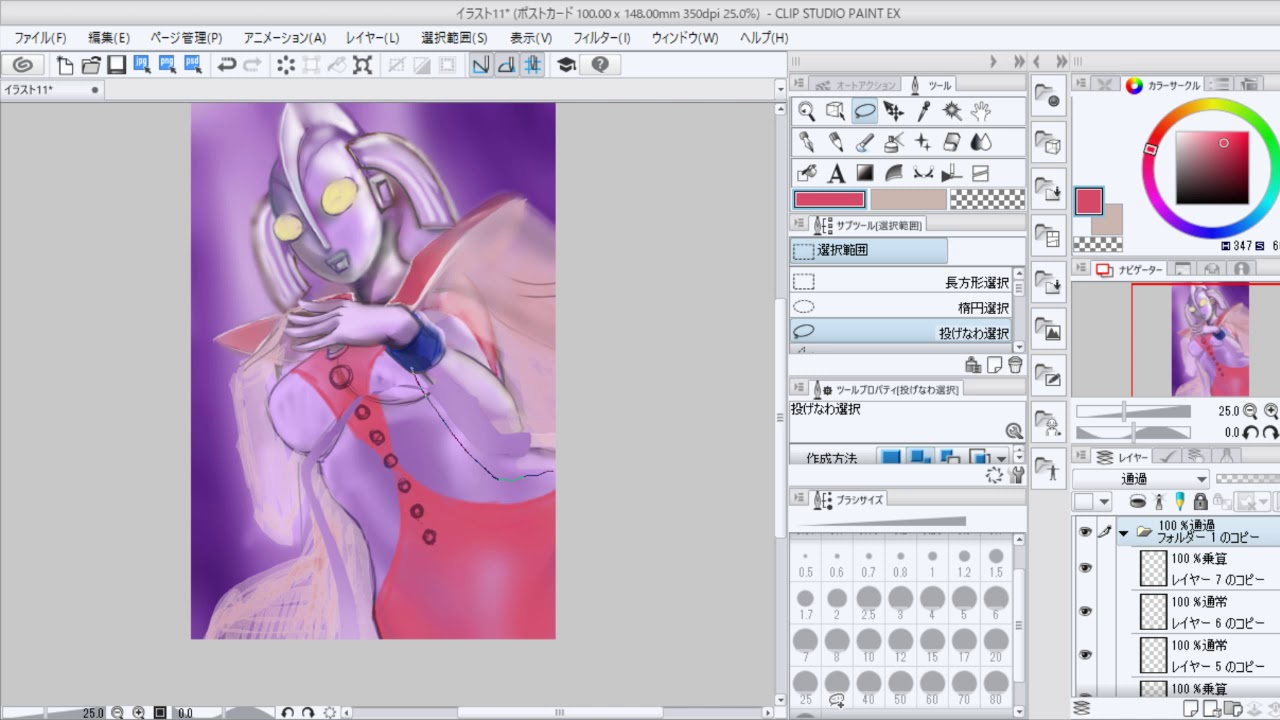Toggle visibility of フォルダー 1 のコピー folder
1280x720 pixels.
tap(1085, 533)
